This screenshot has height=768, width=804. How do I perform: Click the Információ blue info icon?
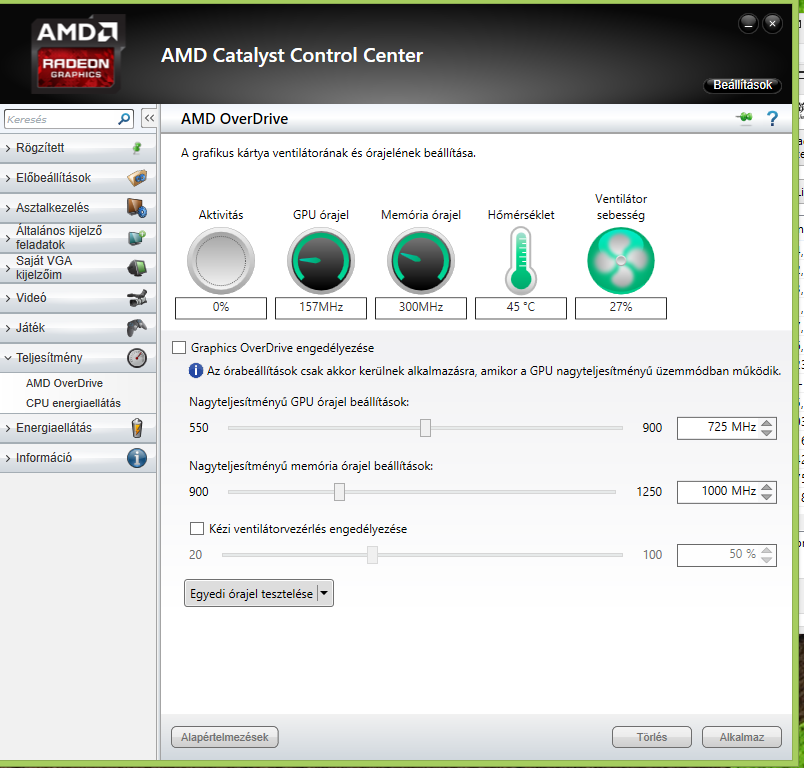click(137, 458)
